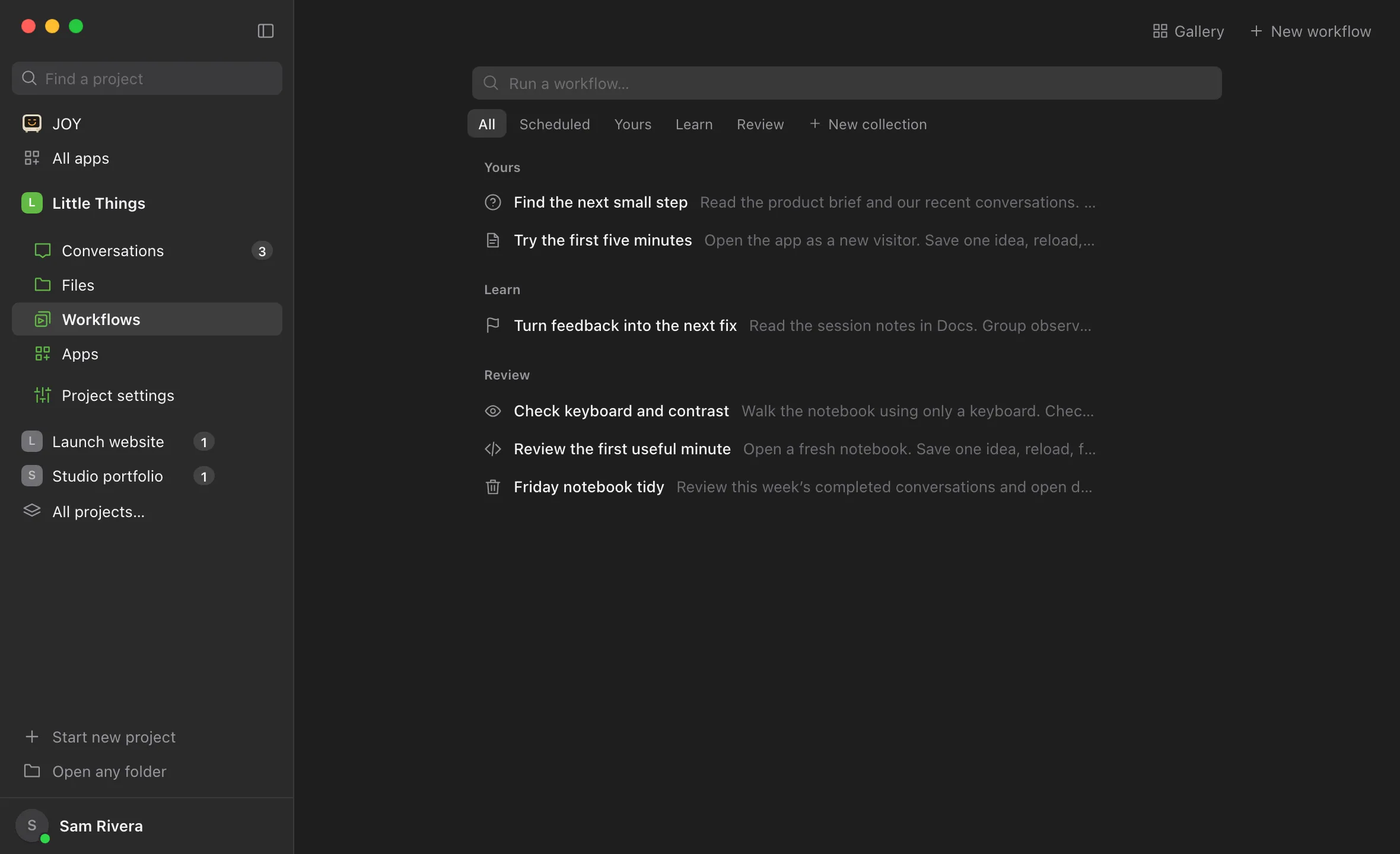Switch to the Yours tab
Image resolution: width=1400 pixels, height=854 pixels.
click(x=633, y=124)
